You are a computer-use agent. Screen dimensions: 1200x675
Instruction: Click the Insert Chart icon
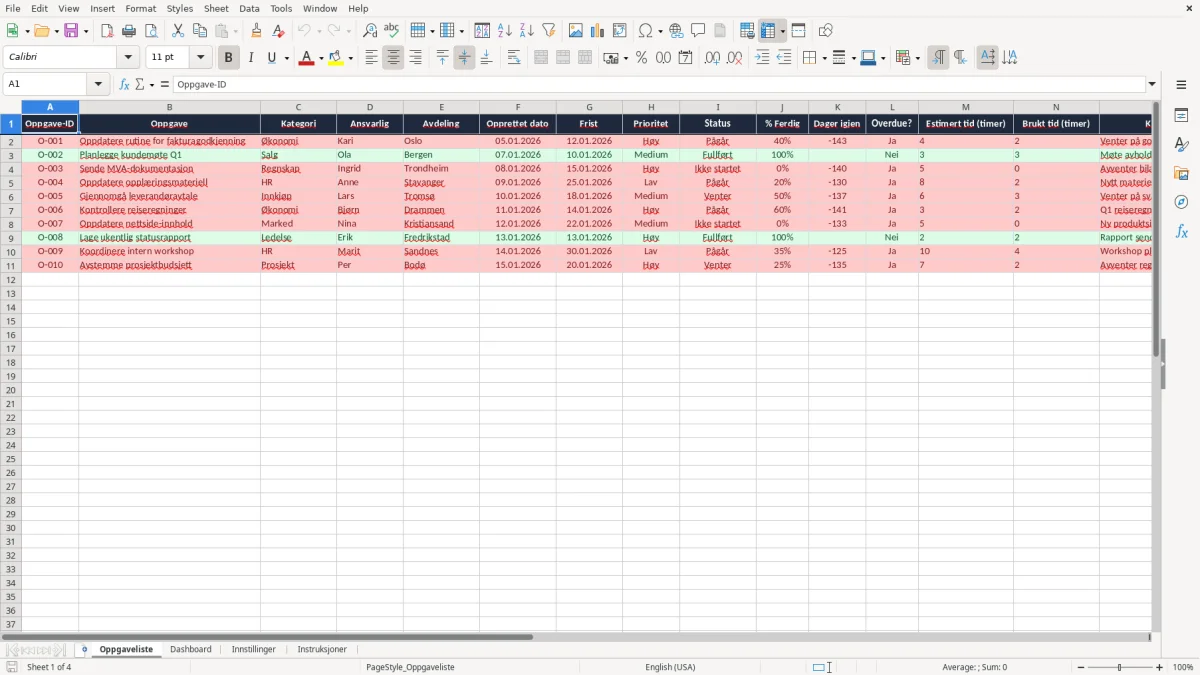[598, 31]
